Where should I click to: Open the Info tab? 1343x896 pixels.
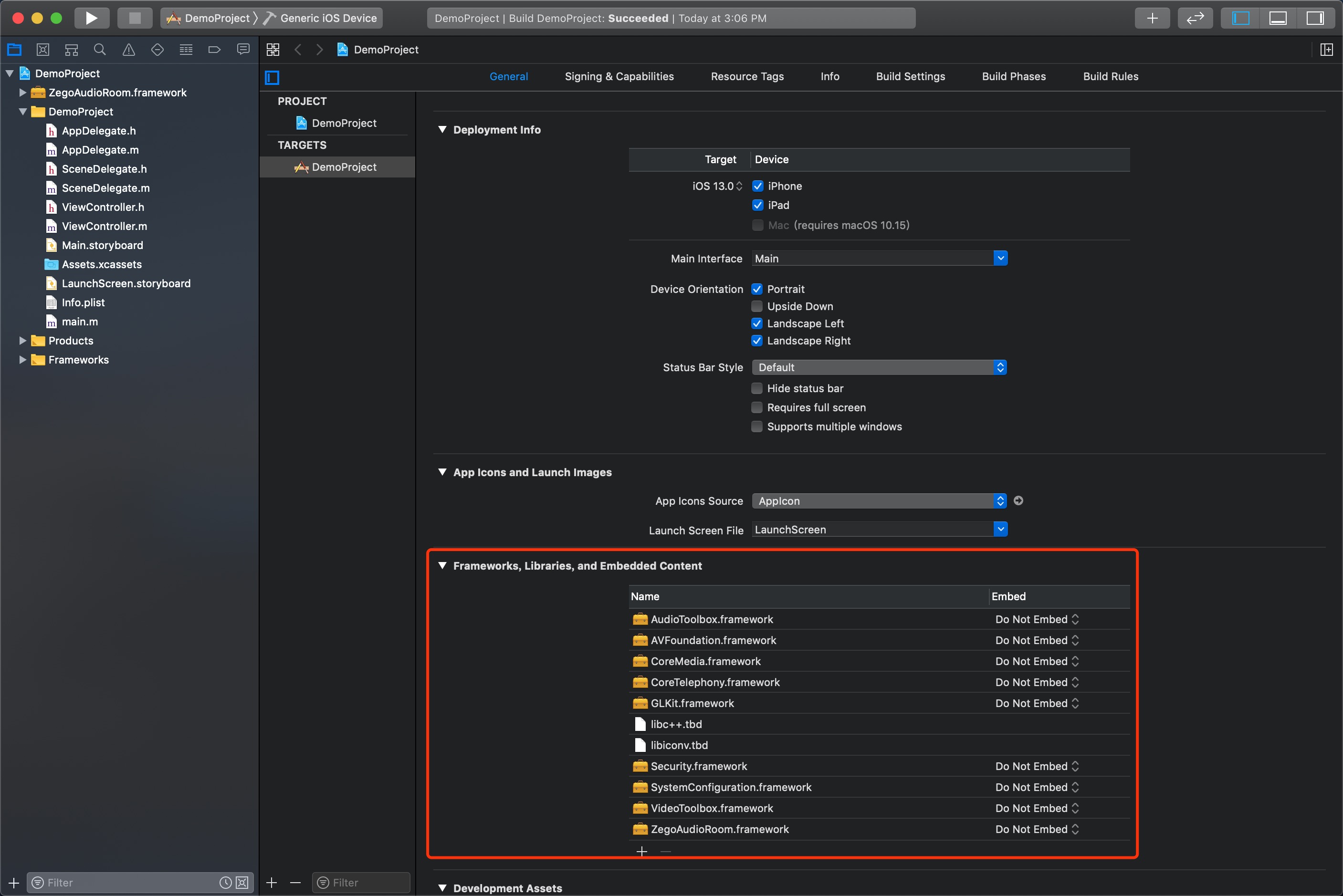(830, 76)
